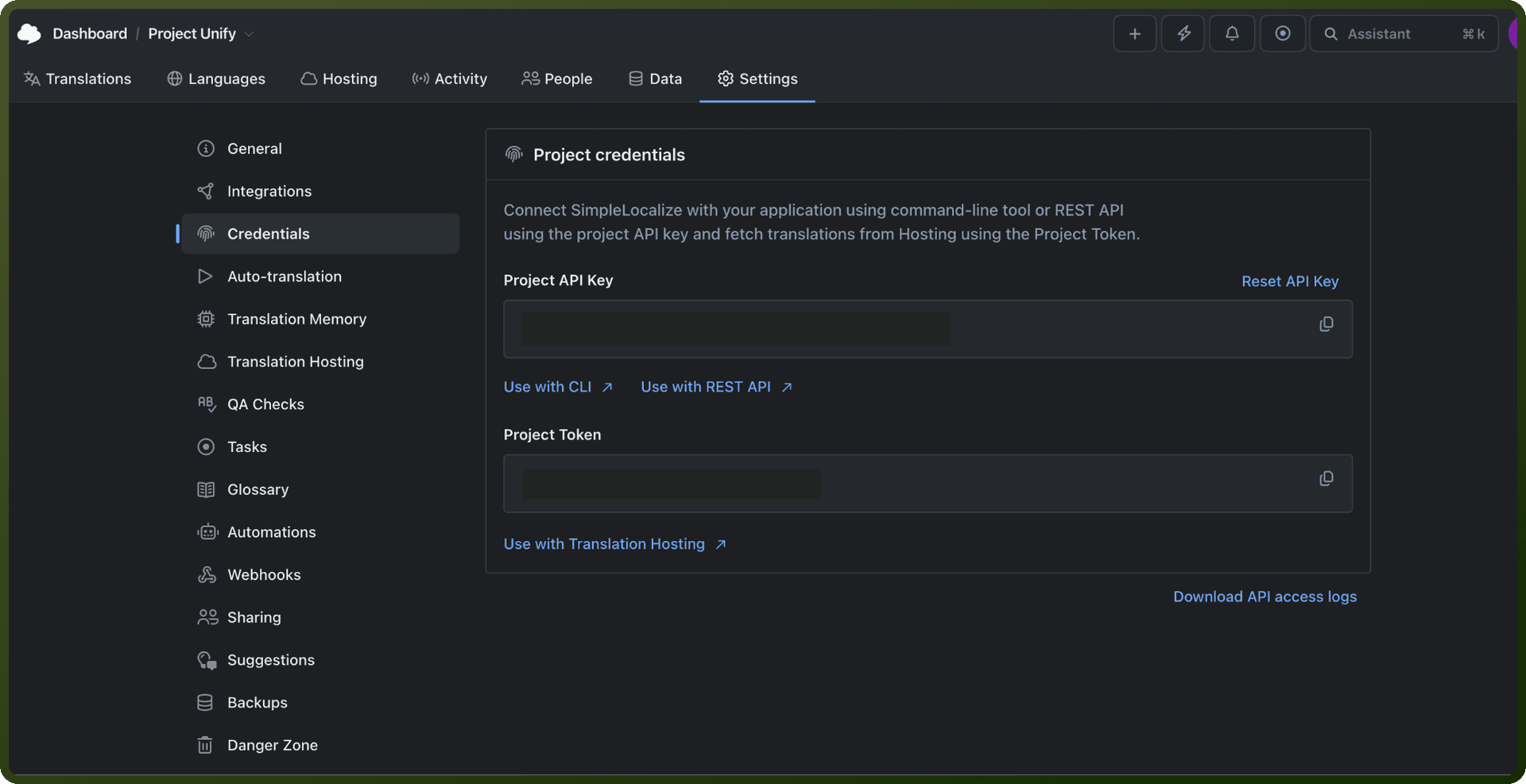Click Reset API Key link

1290,281
